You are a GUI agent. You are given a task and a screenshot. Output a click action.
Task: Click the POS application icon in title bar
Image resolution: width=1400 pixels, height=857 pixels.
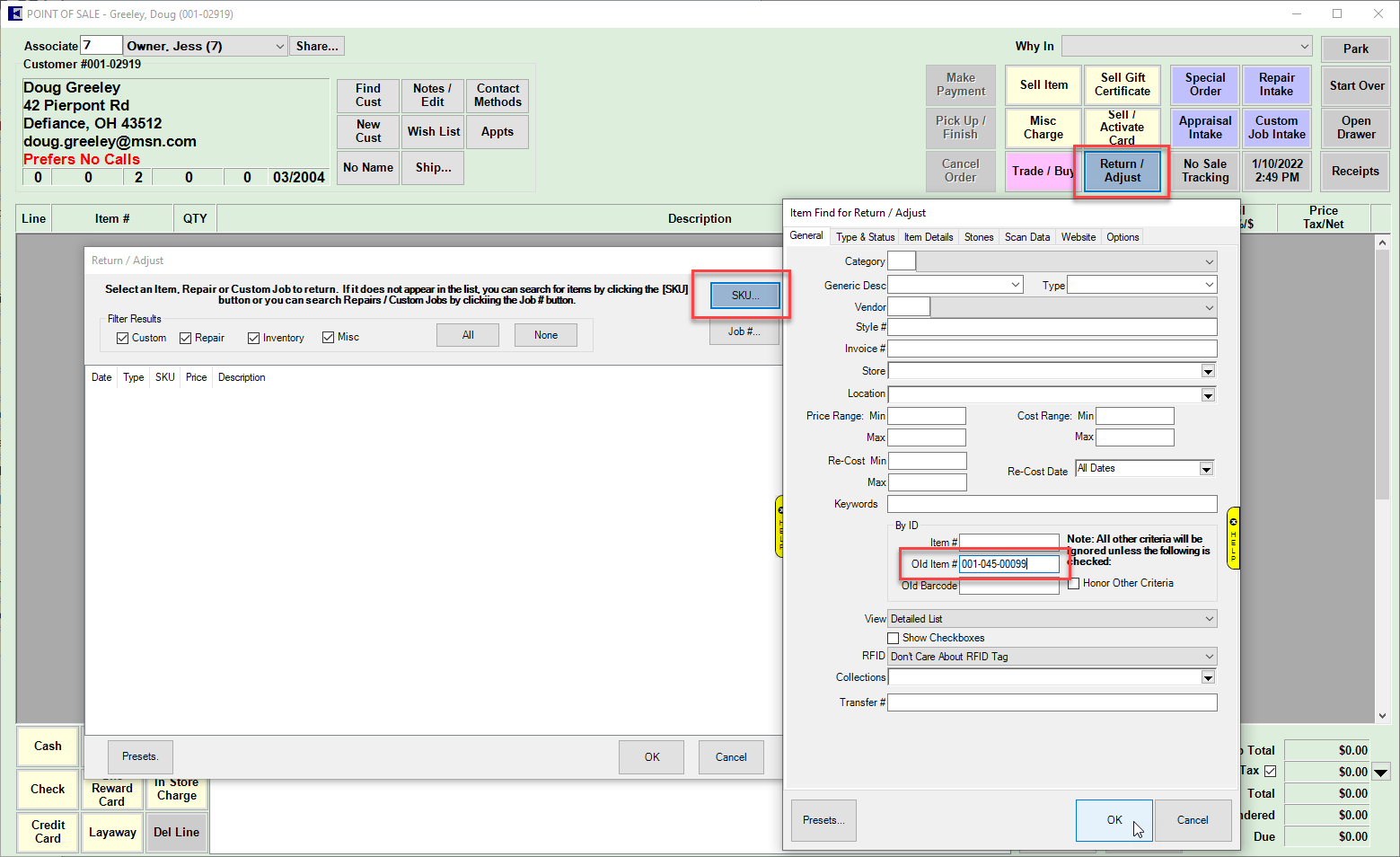(13, 13)
